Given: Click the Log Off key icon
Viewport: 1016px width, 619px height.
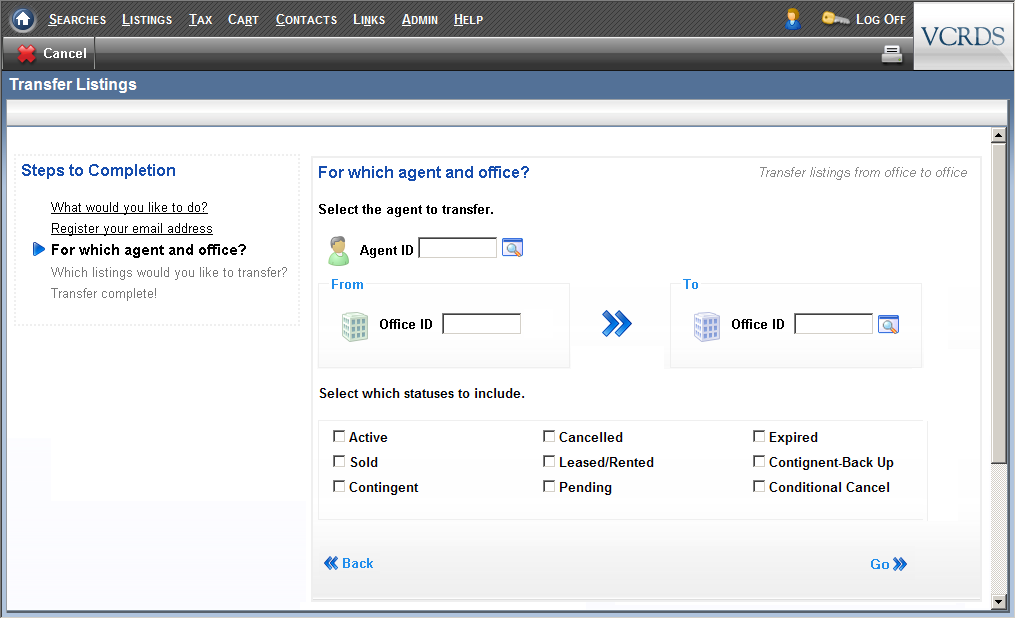Looking at the screenshot, I should (x=835, y=19).
